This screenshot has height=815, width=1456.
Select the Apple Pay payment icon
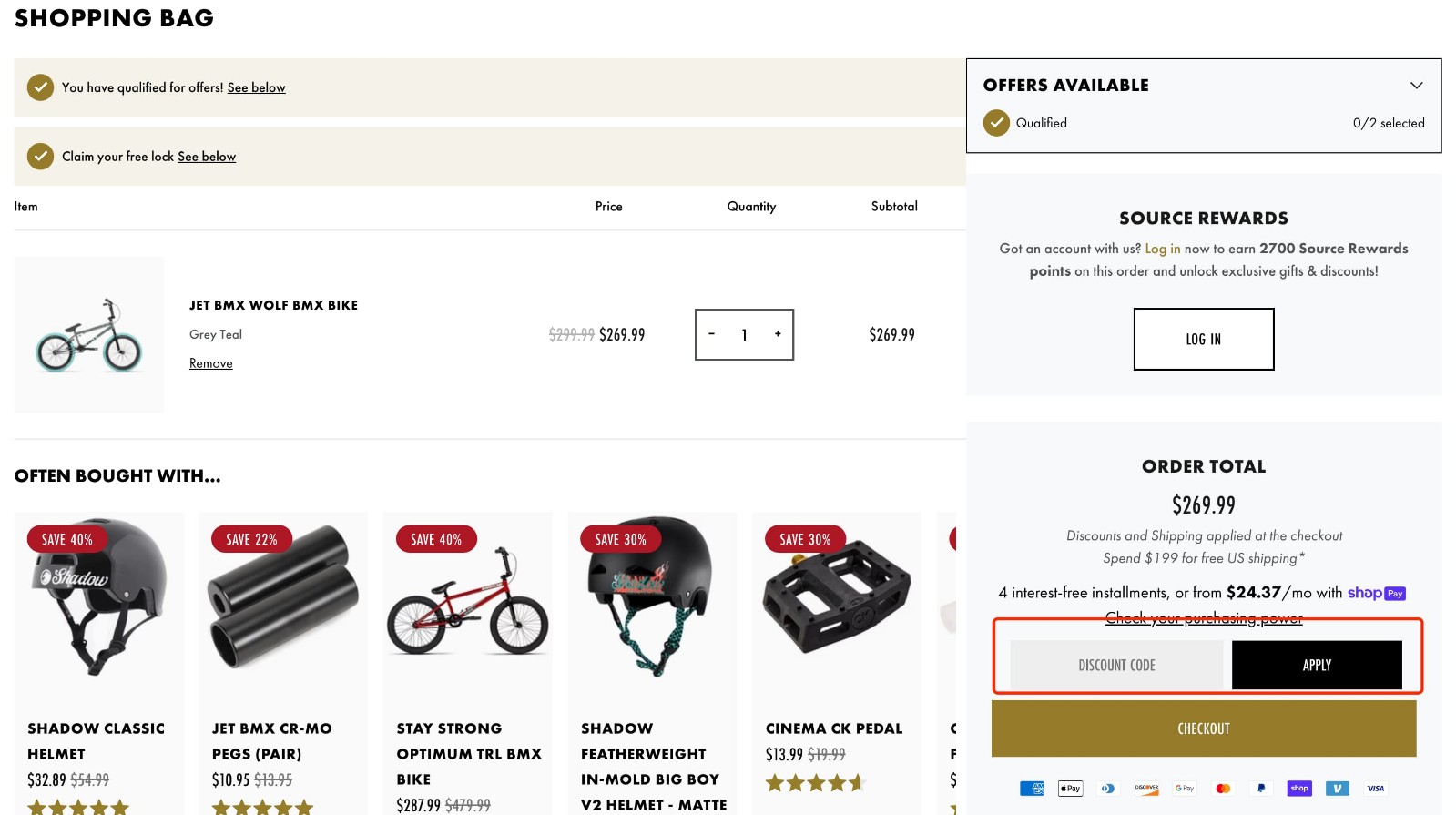click(1070, 788)
